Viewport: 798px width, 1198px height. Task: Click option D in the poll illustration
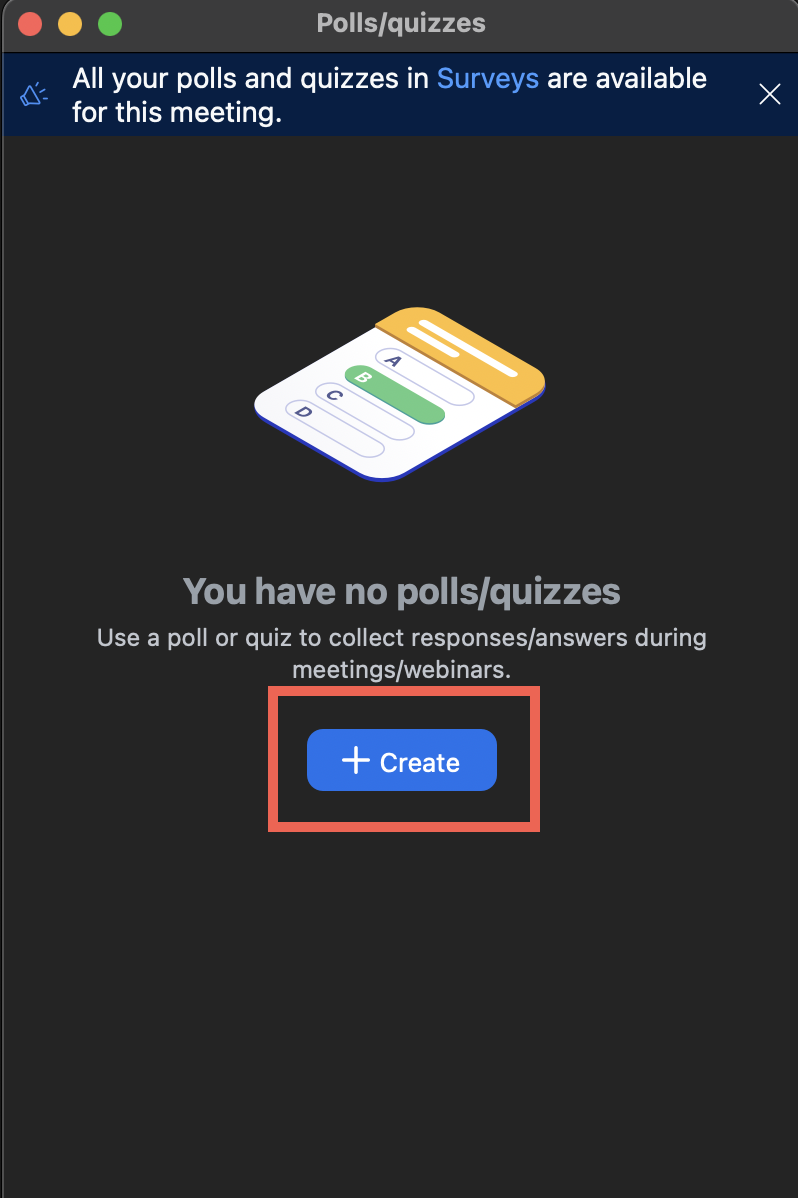click(x=305, y=411)
